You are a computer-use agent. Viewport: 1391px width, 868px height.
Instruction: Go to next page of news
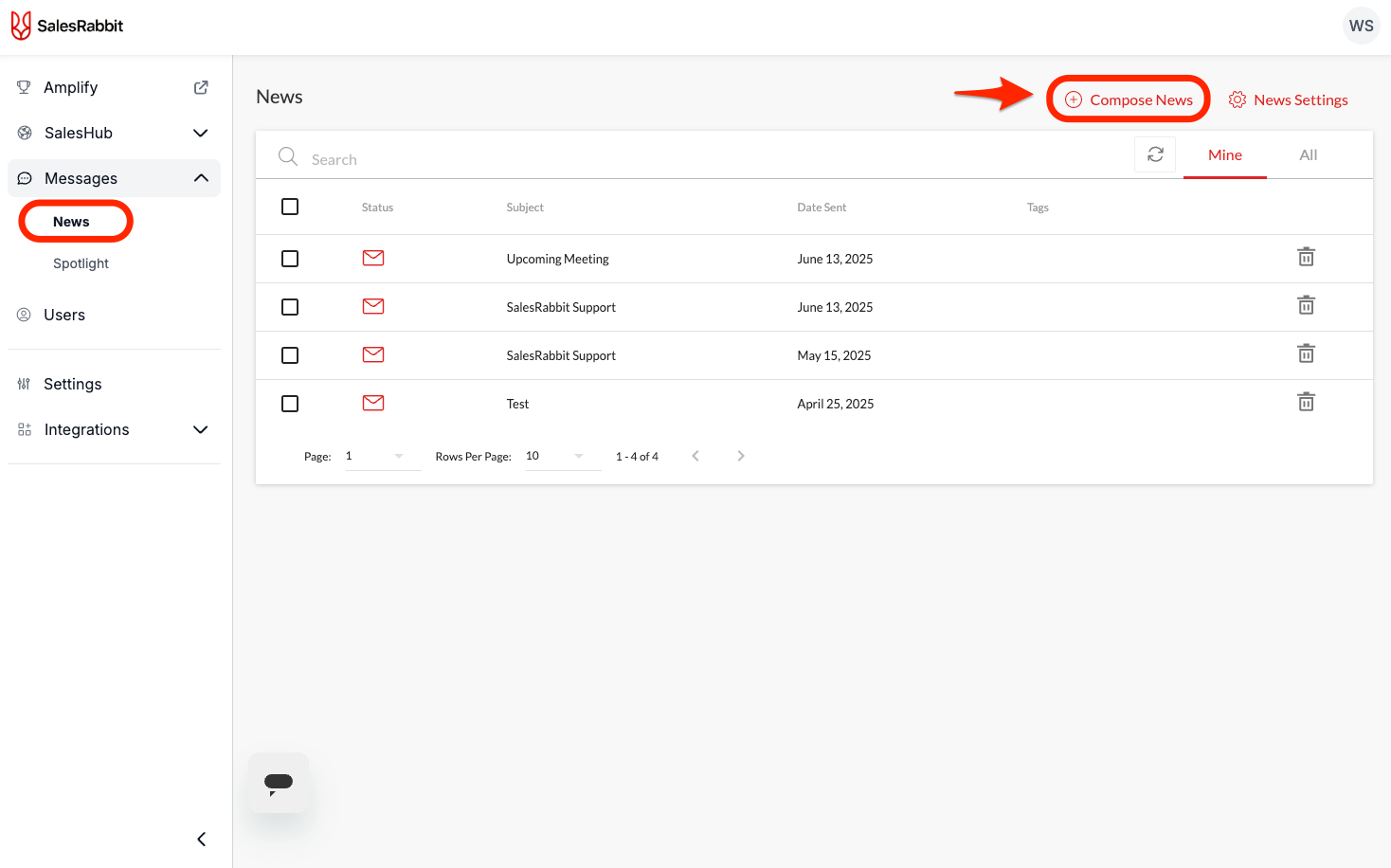(x=741, y=456)
